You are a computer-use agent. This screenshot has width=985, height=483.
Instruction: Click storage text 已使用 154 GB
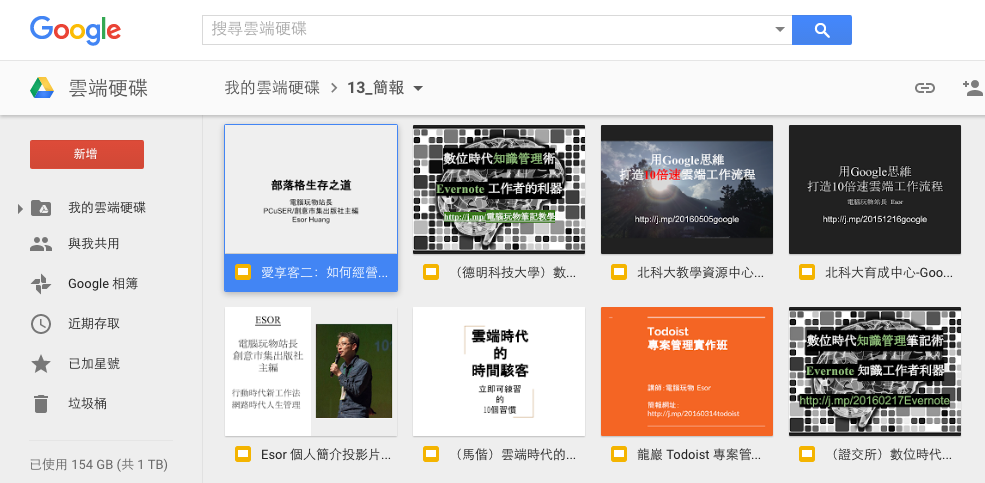click(99, 465)
